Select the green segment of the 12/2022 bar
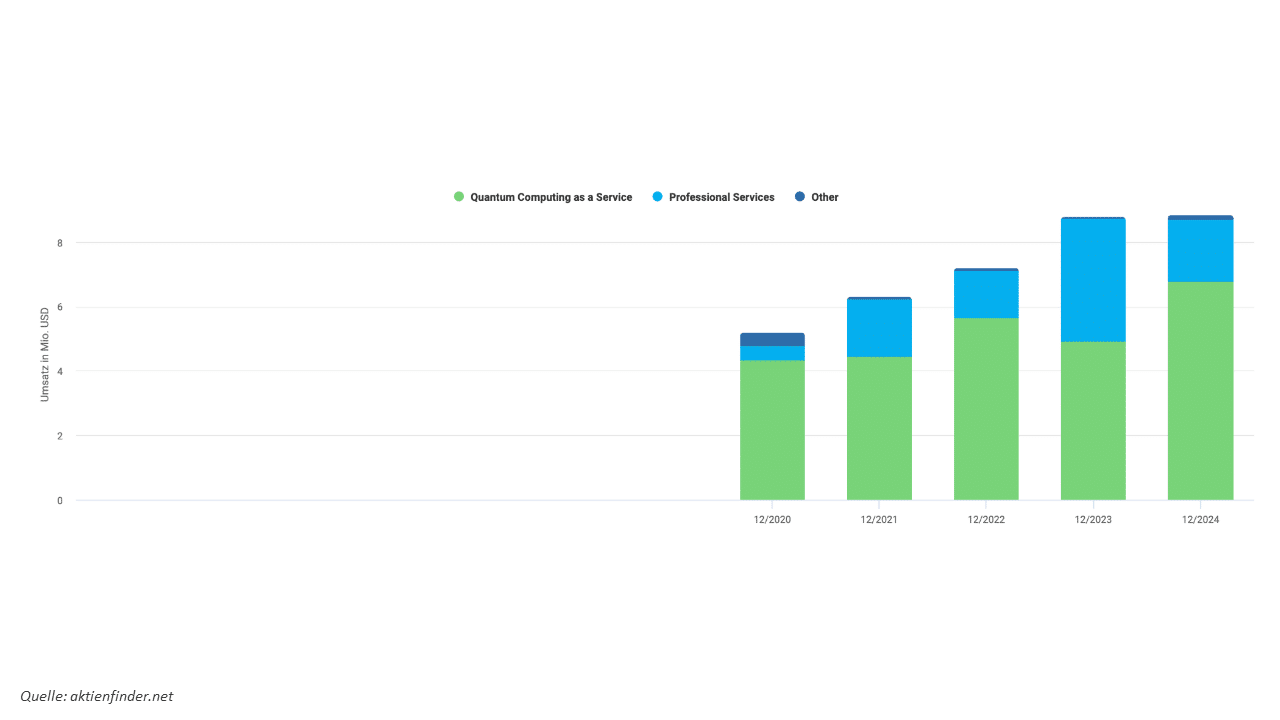1280x720 pixels. coord(986,409)
